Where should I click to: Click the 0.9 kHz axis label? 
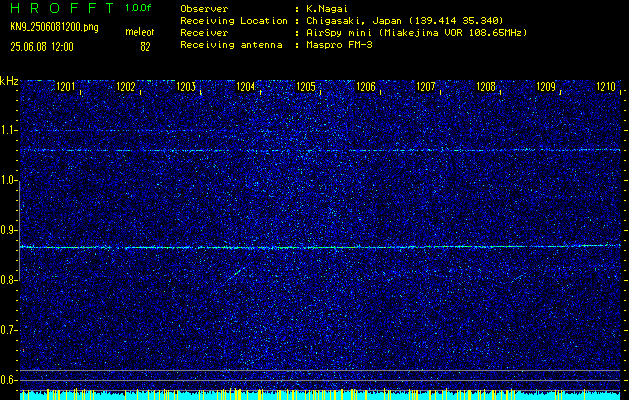click(x=8, y=230)
